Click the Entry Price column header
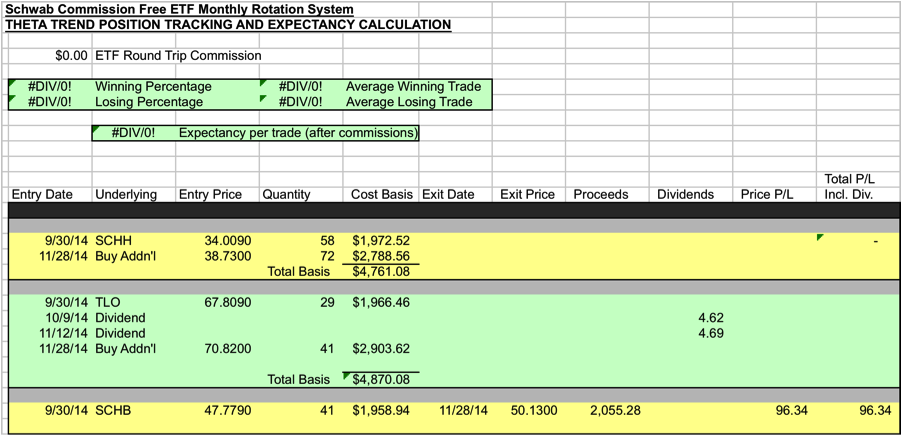The width and height of the screenshot is (902, 436). (211, 195)
